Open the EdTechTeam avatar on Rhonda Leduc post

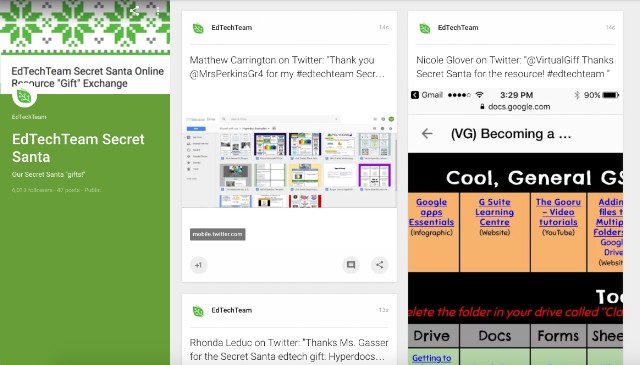[x=198, y=311]
